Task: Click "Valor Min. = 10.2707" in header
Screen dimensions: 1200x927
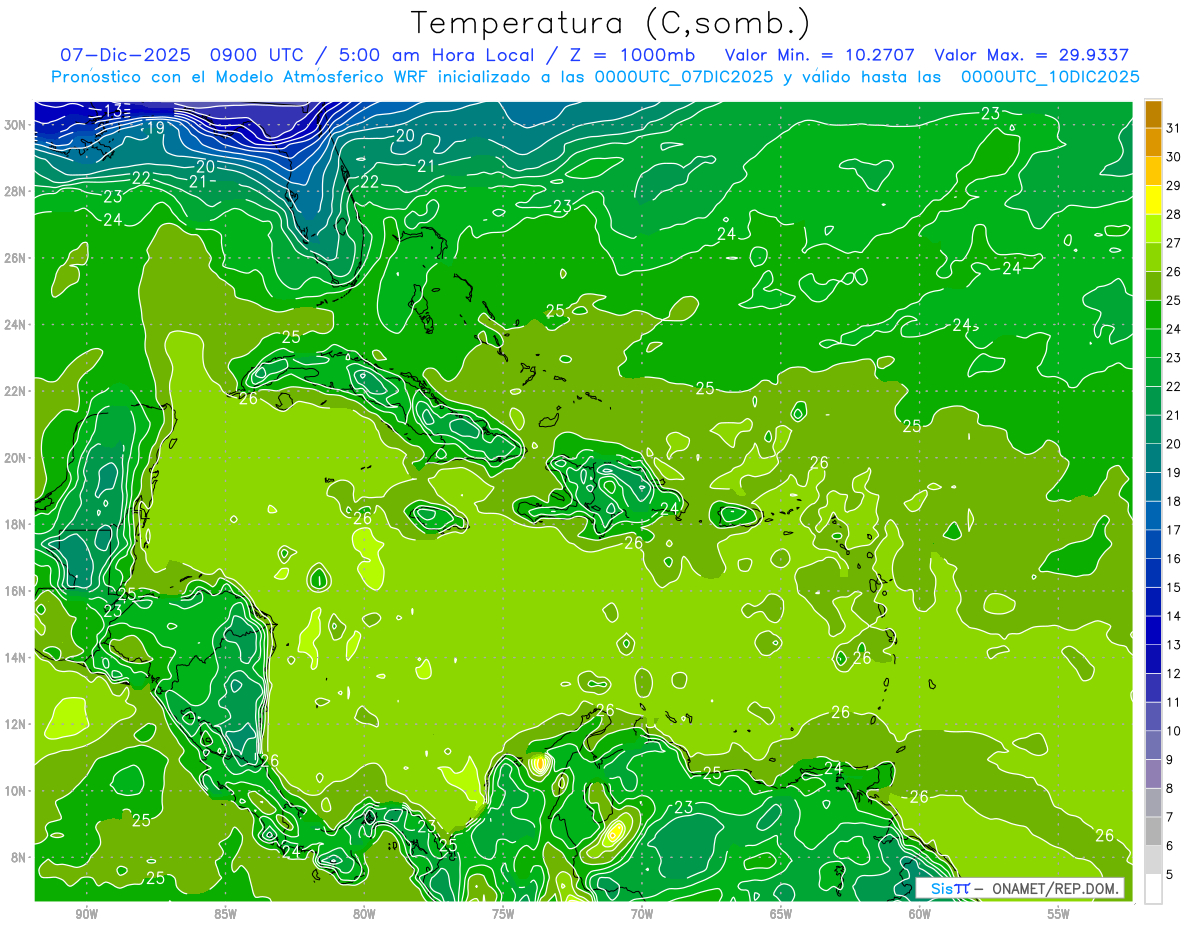Action: [x=819, y=55]
